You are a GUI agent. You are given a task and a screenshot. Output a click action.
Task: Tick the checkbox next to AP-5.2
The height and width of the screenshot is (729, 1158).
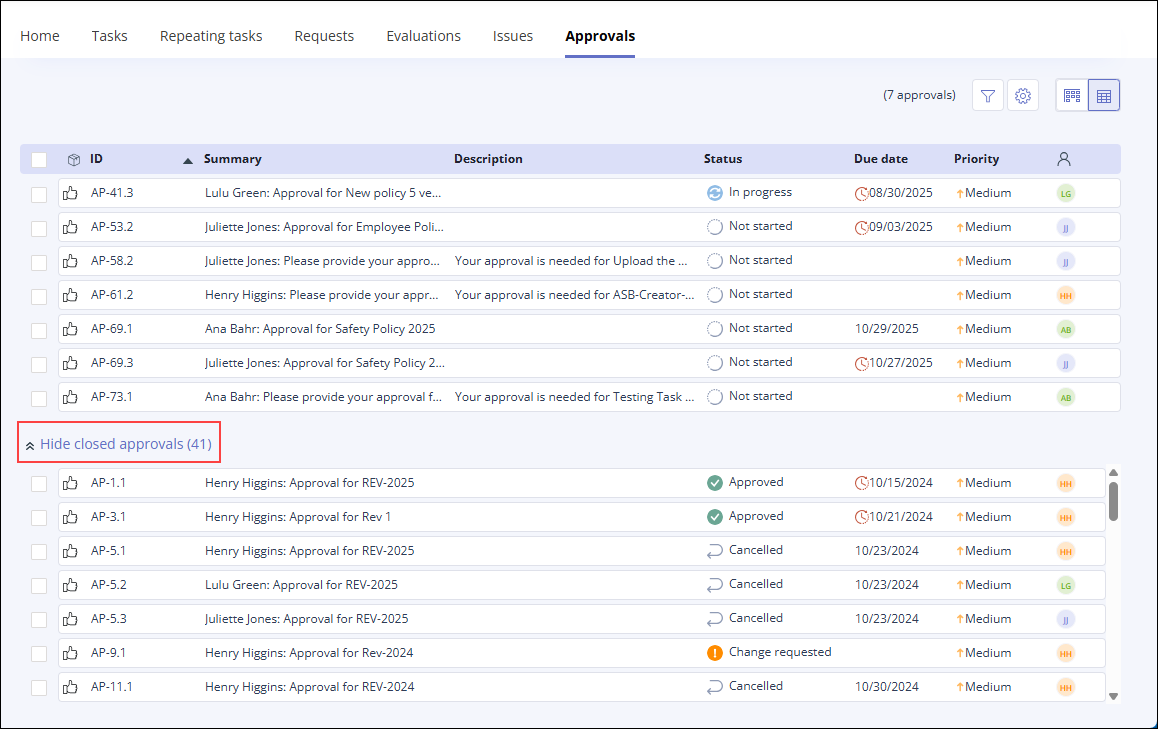click(38, 584)
